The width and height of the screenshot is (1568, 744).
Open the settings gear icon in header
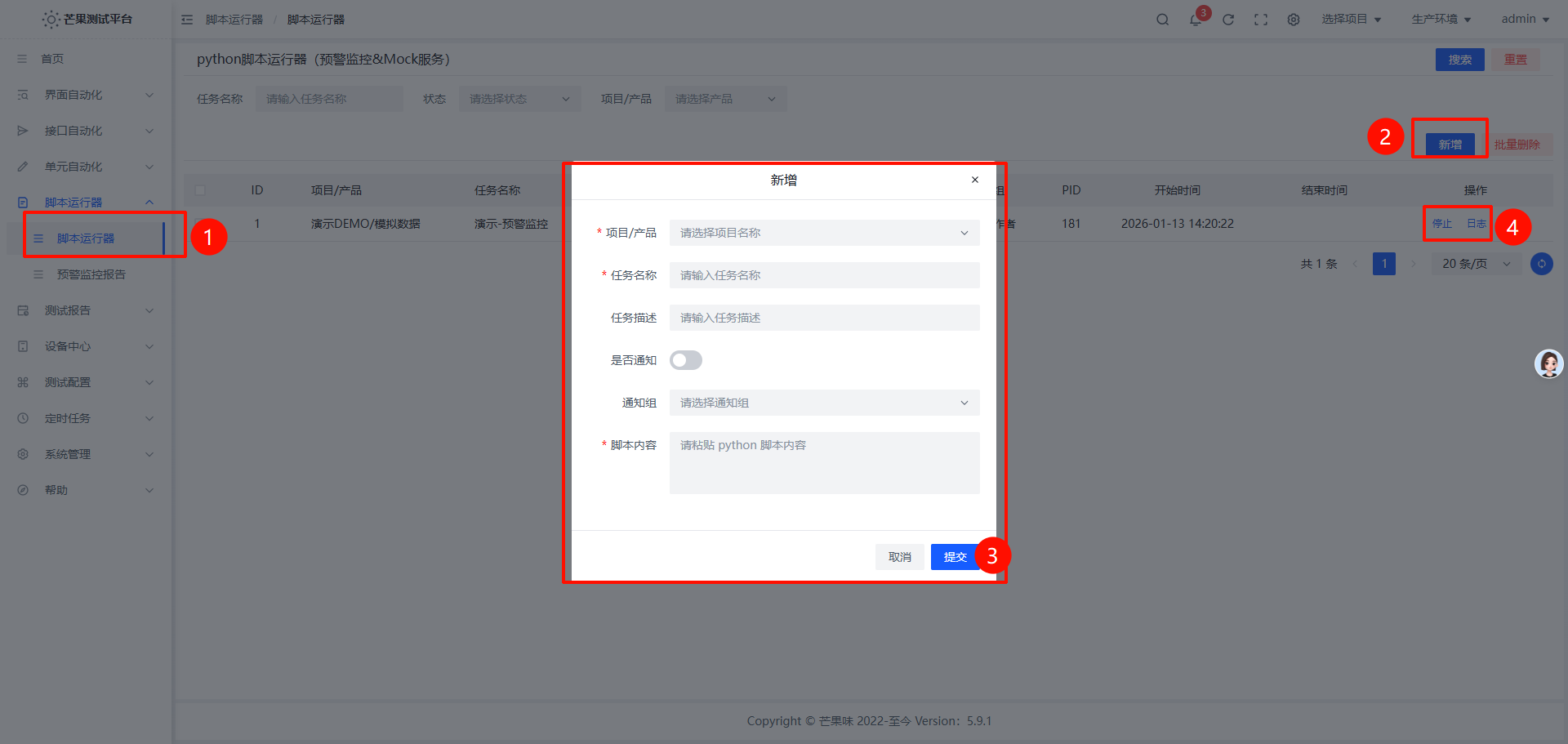coord(1294,20)
